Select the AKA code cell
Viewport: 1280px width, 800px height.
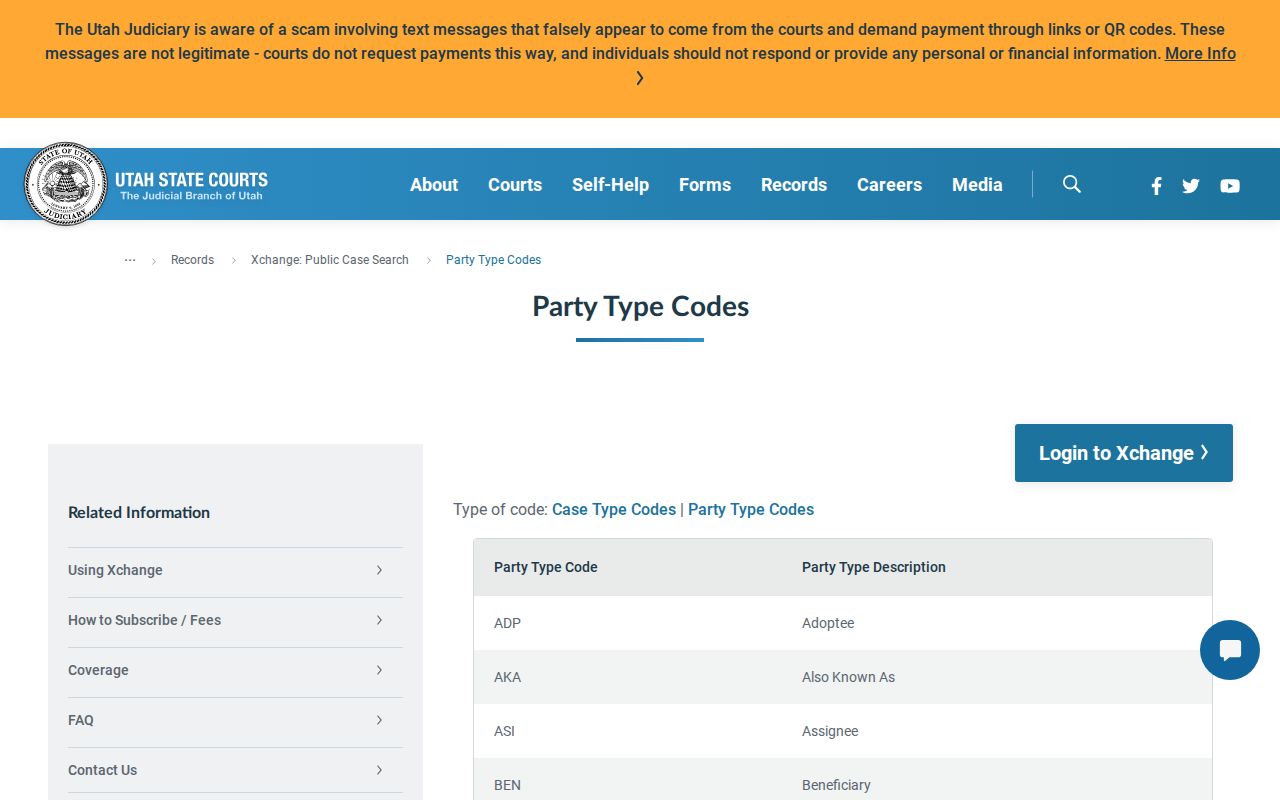(x=507, y=677)
